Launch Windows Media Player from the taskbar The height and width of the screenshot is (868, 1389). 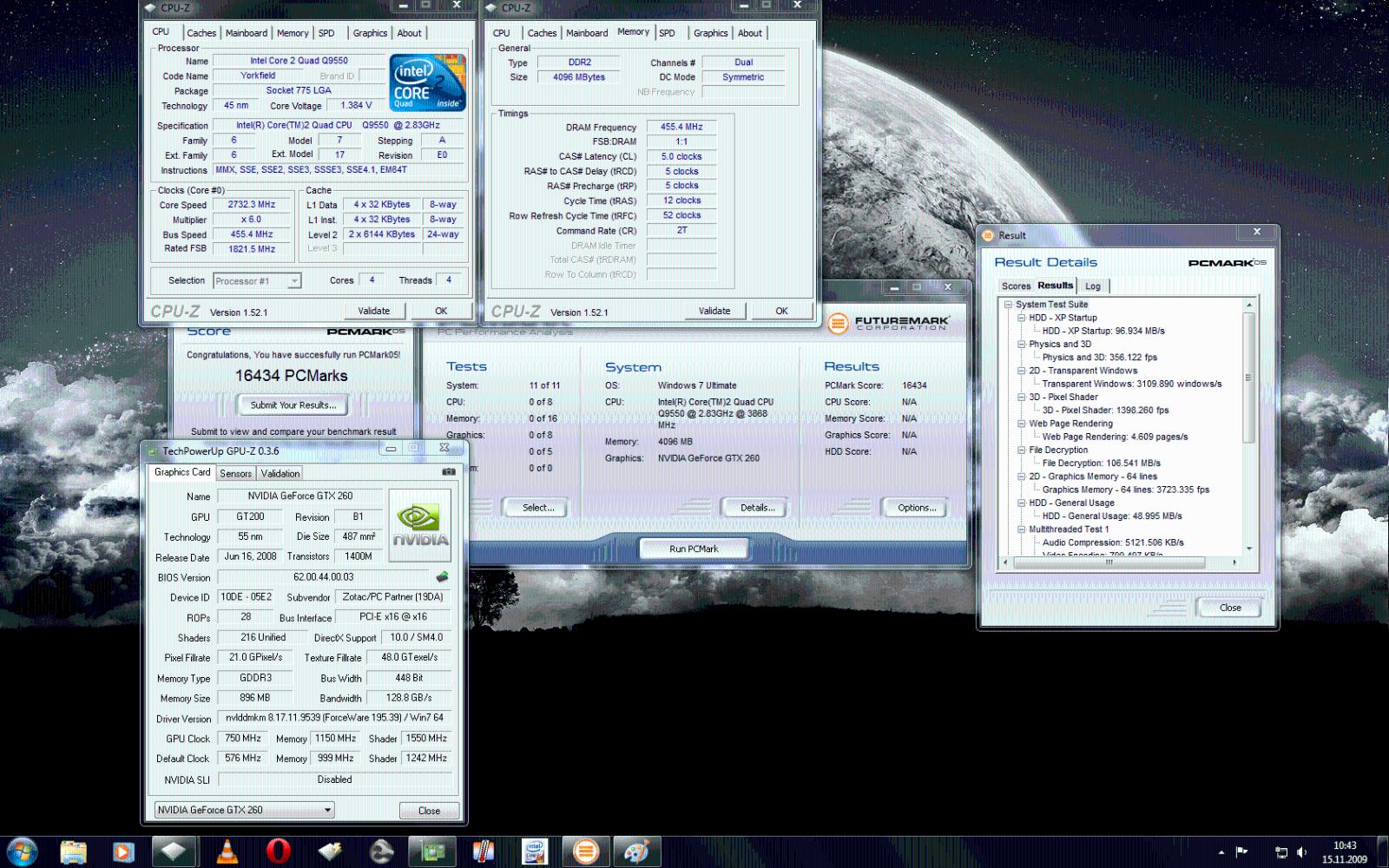click(x=122, y=852)
